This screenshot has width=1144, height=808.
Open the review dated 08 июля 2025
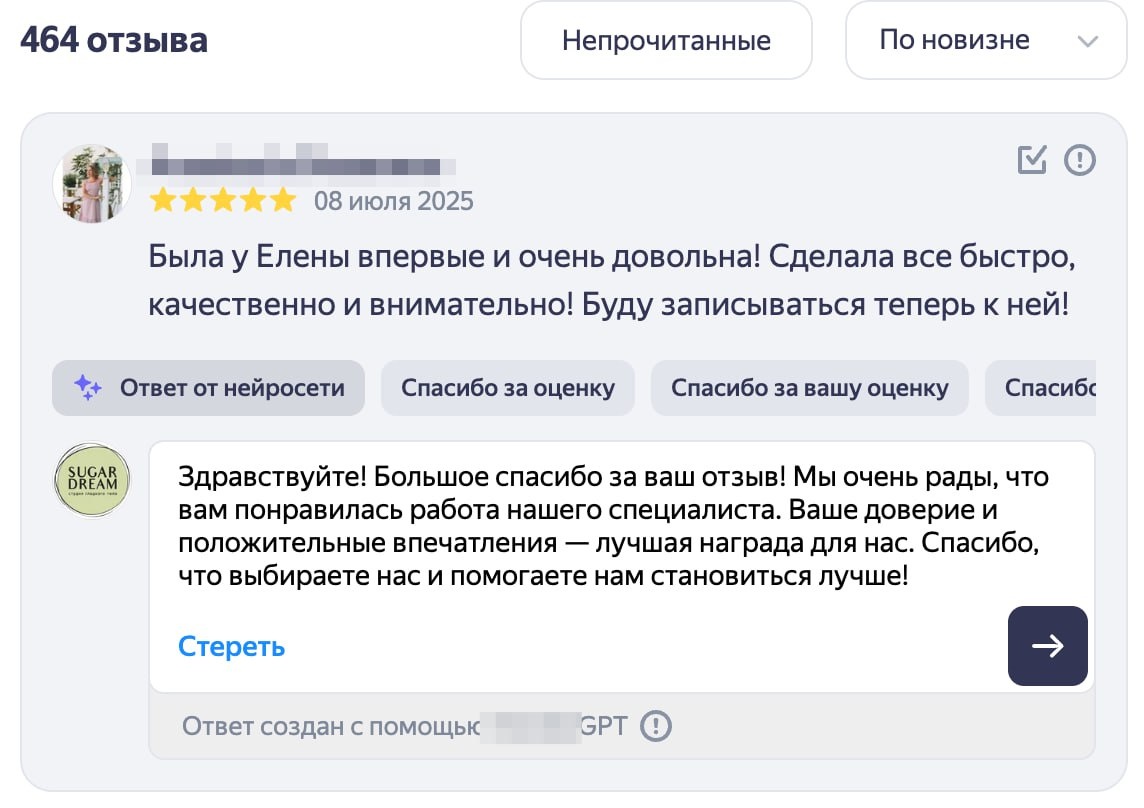click(395, 200)
